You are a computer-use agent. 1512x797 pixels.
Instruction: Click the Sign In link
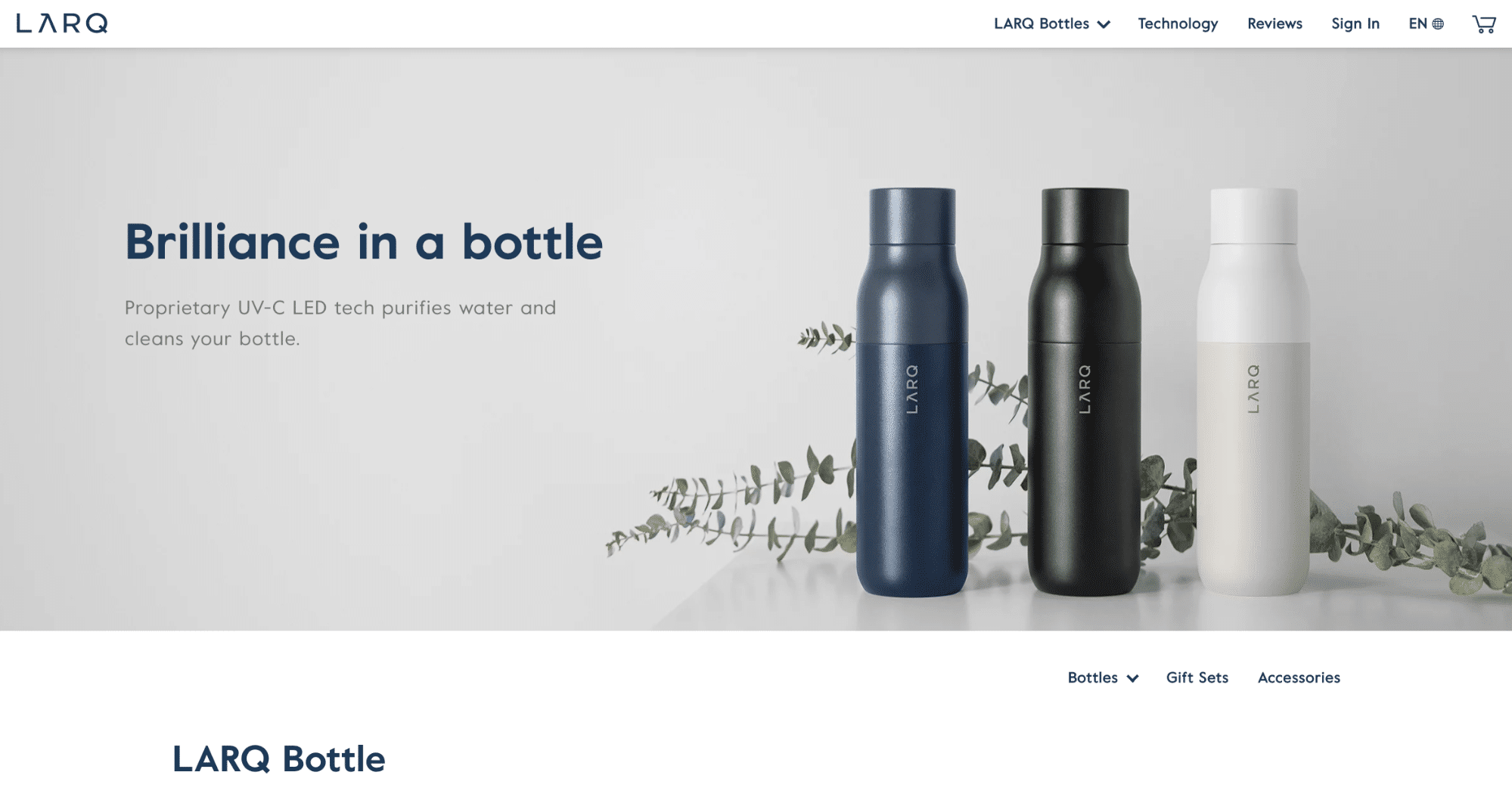(1355, 23)
